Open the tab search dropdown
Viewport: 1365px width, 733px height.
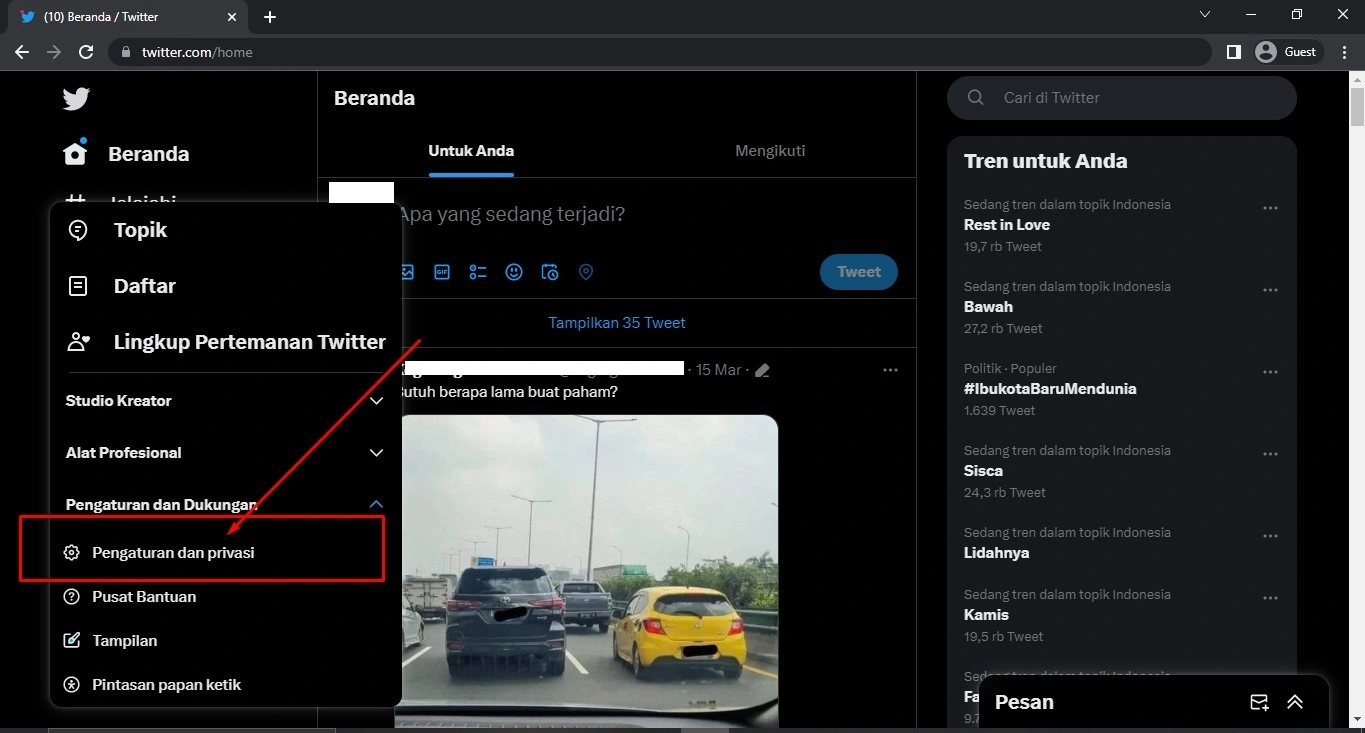coord(1205,15)
